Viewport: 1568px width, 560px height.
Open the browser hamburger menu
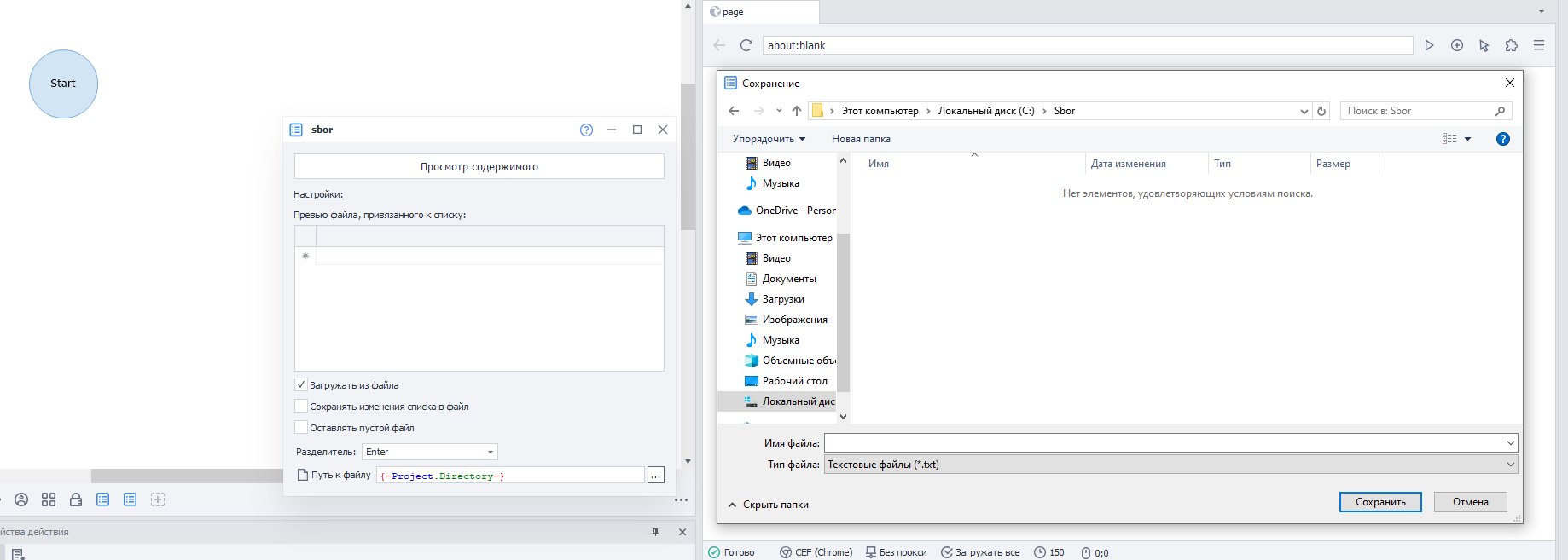1539,45
